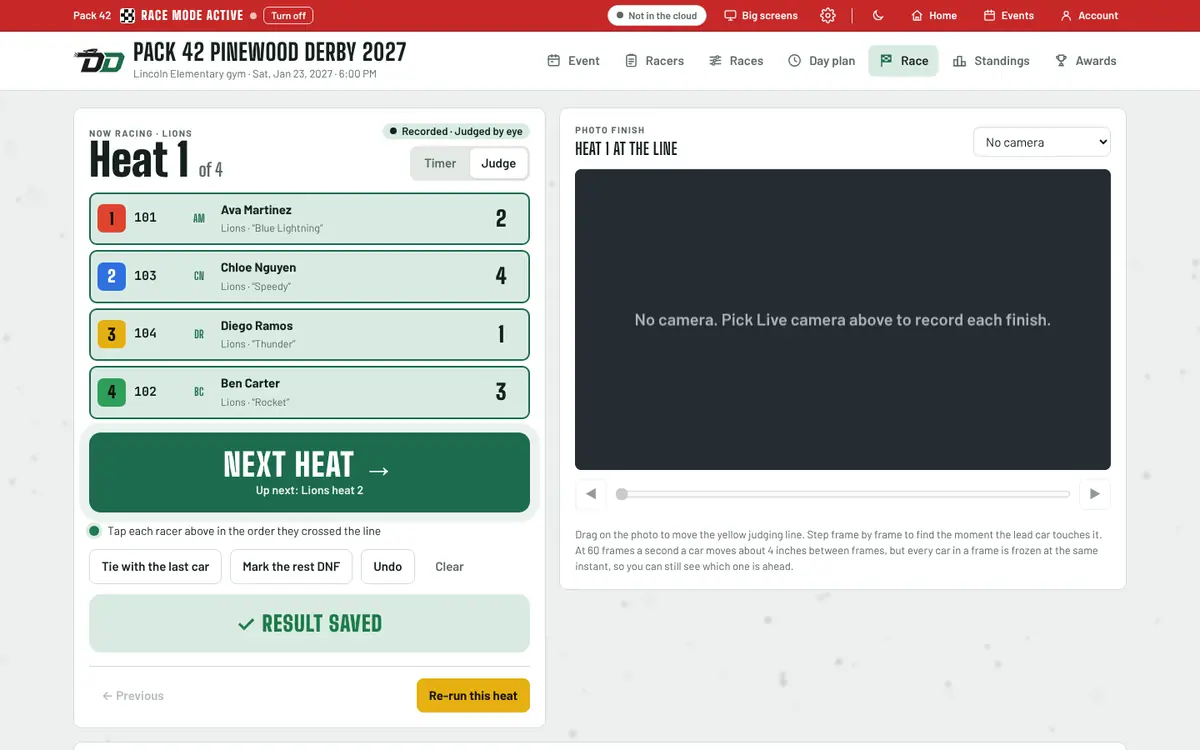
Task: Click Chloe Nguyen racer row
Action: [309, 276]
